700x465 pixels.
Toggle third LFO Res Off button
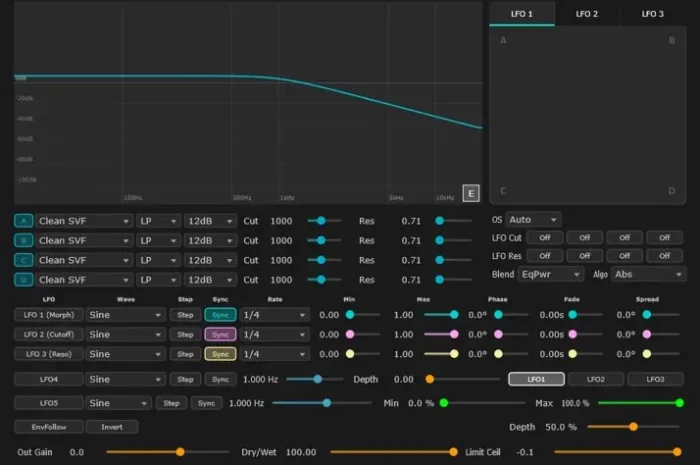(625, 256)
